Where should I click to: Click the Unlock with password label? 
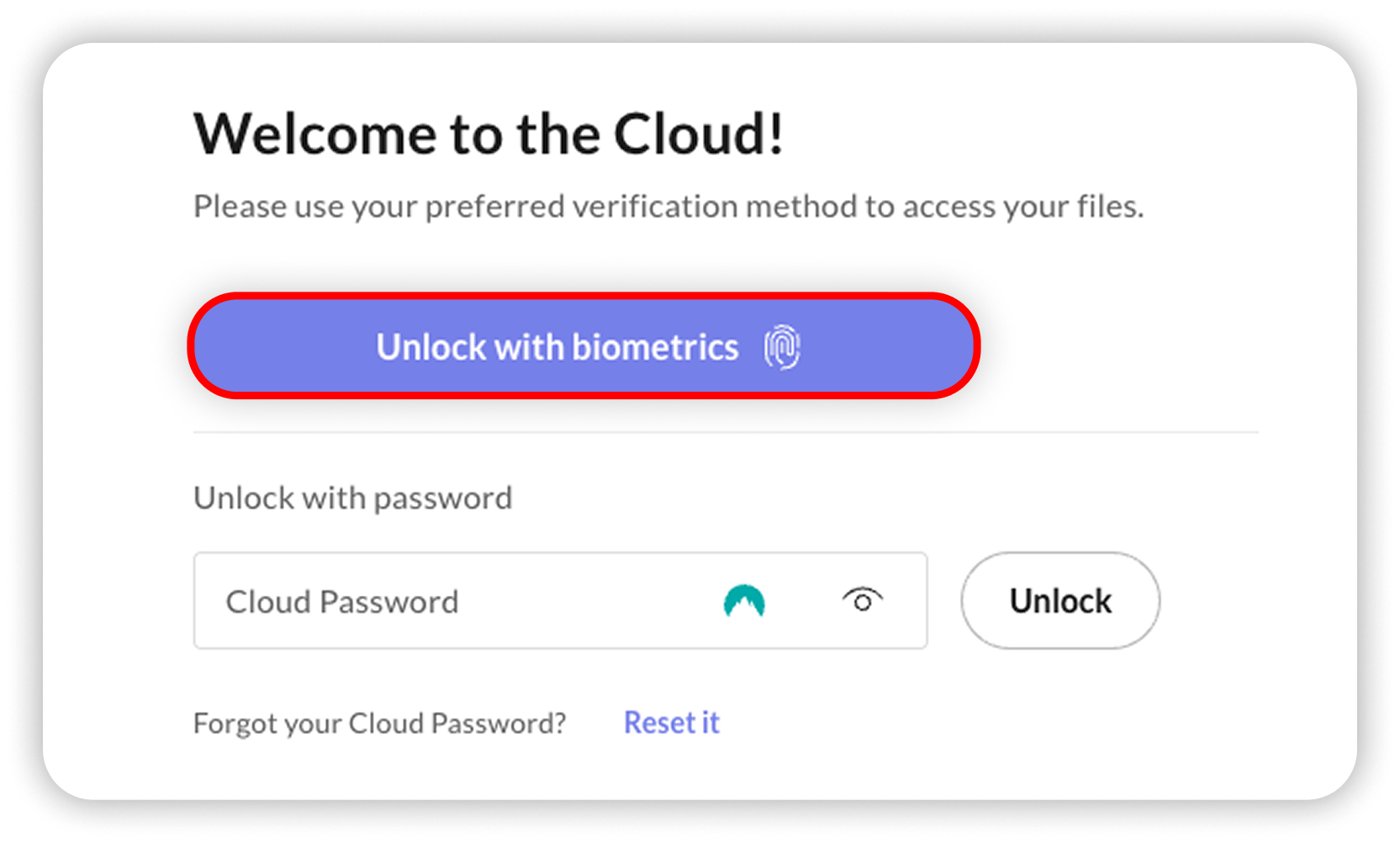[x=352, y=498]
